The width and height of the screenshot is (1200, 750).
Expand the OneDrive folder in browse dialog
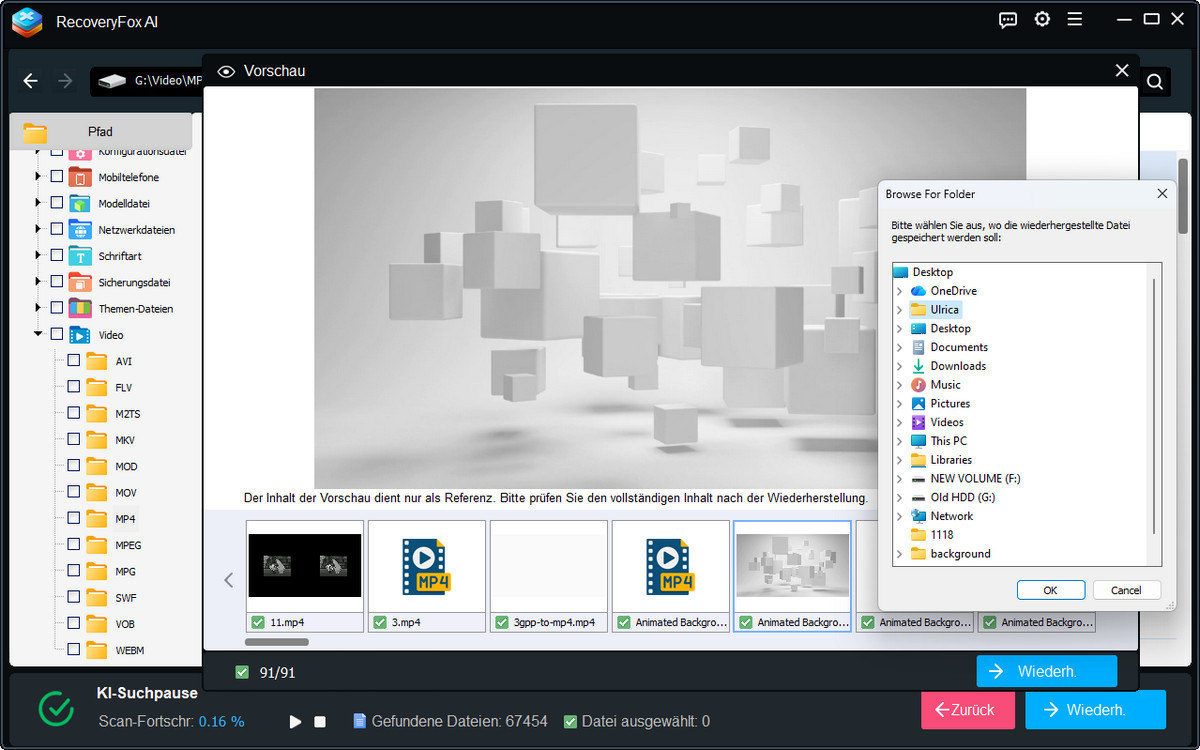[x=899, y=291]
